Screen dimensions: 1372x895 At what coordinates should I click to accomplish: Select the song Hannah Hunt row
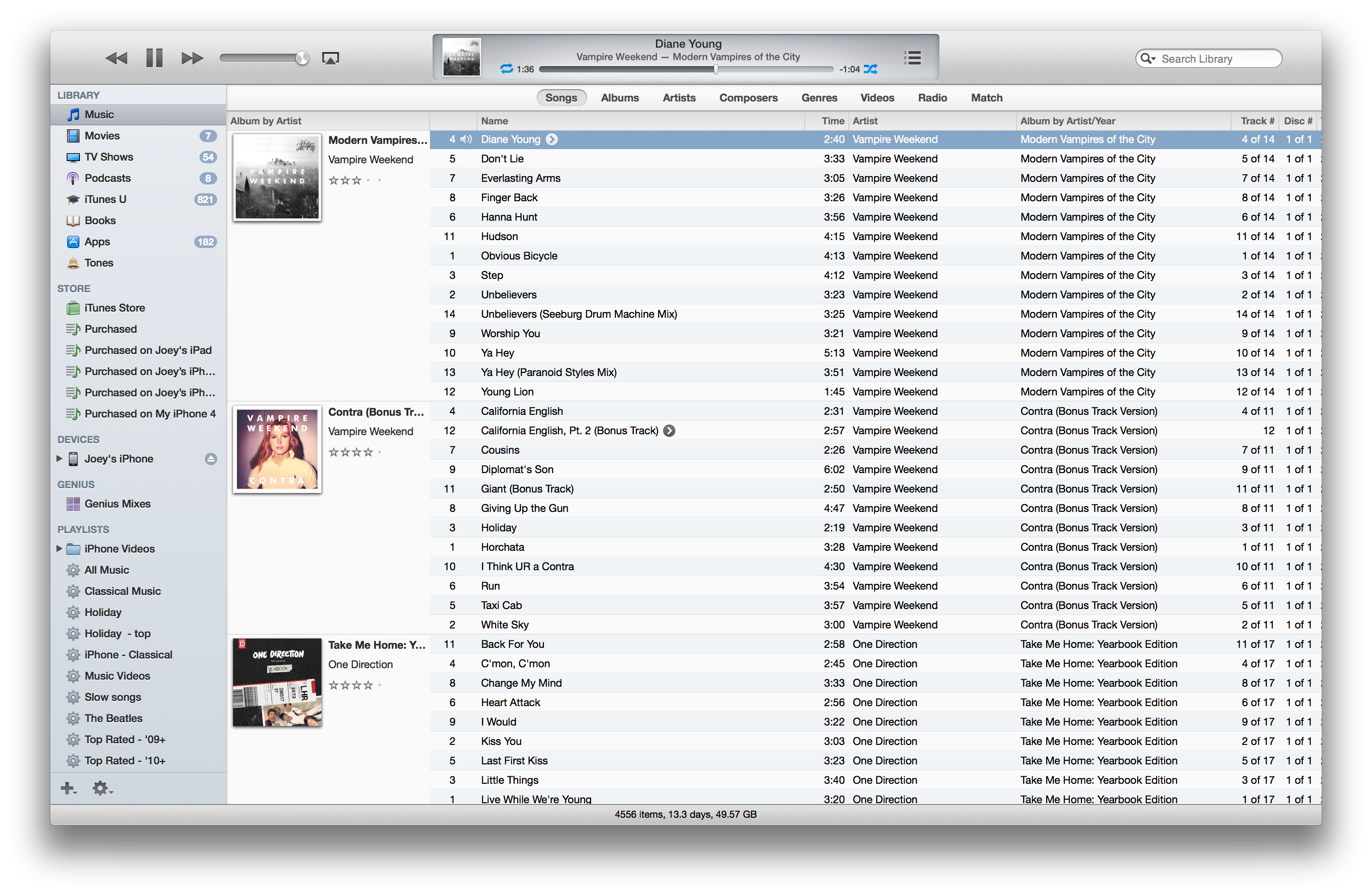(x=876, y=217)
